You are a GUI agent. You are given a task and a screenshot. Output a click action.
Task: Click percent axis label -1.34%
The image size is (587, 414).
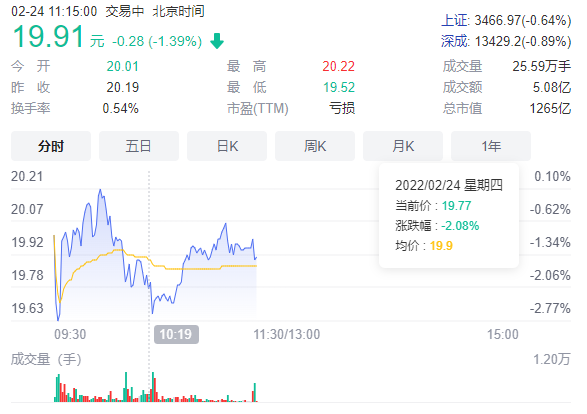point(550,242)
